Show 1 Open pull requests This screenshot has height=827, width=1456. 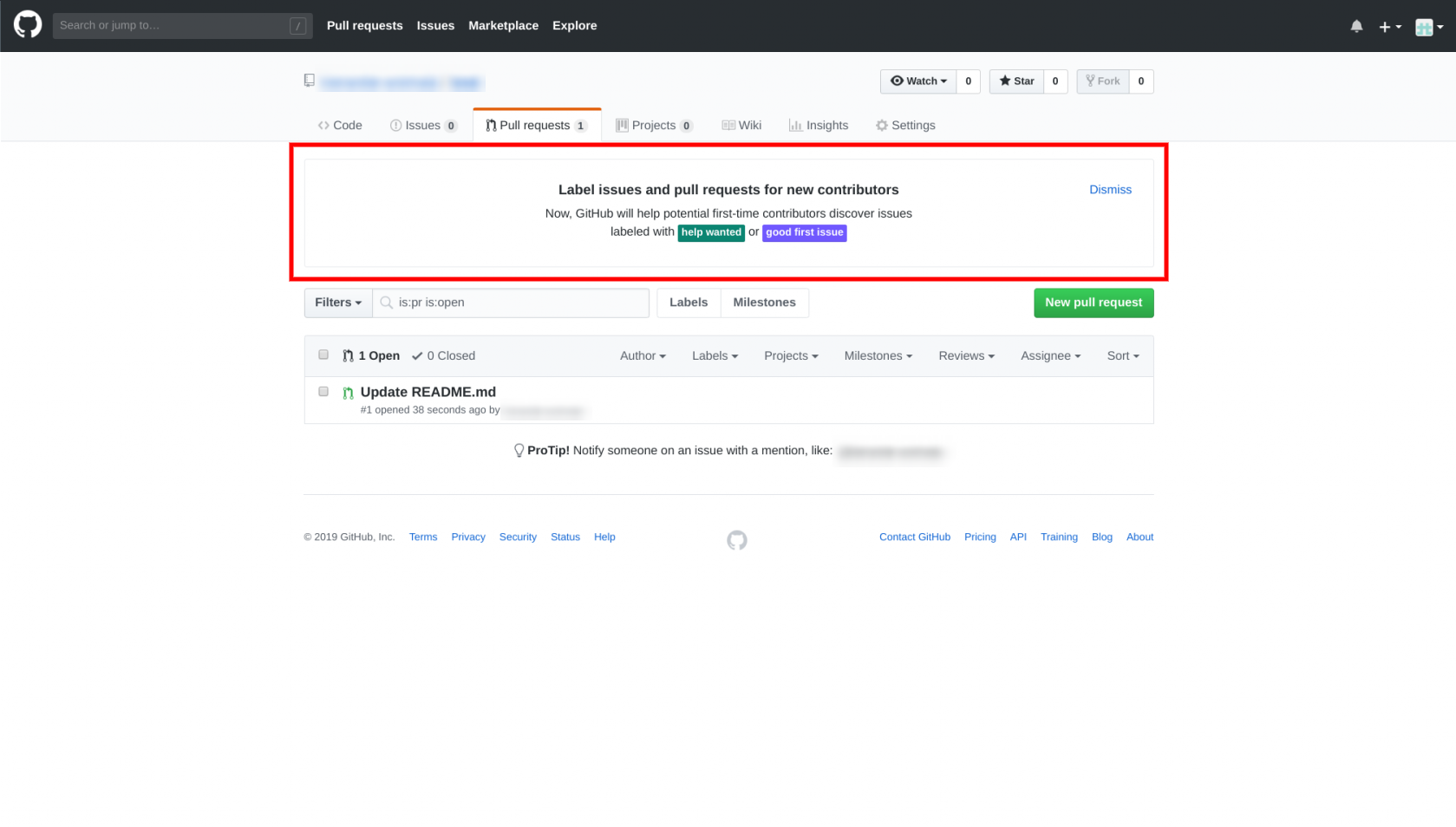click(371, 355)
